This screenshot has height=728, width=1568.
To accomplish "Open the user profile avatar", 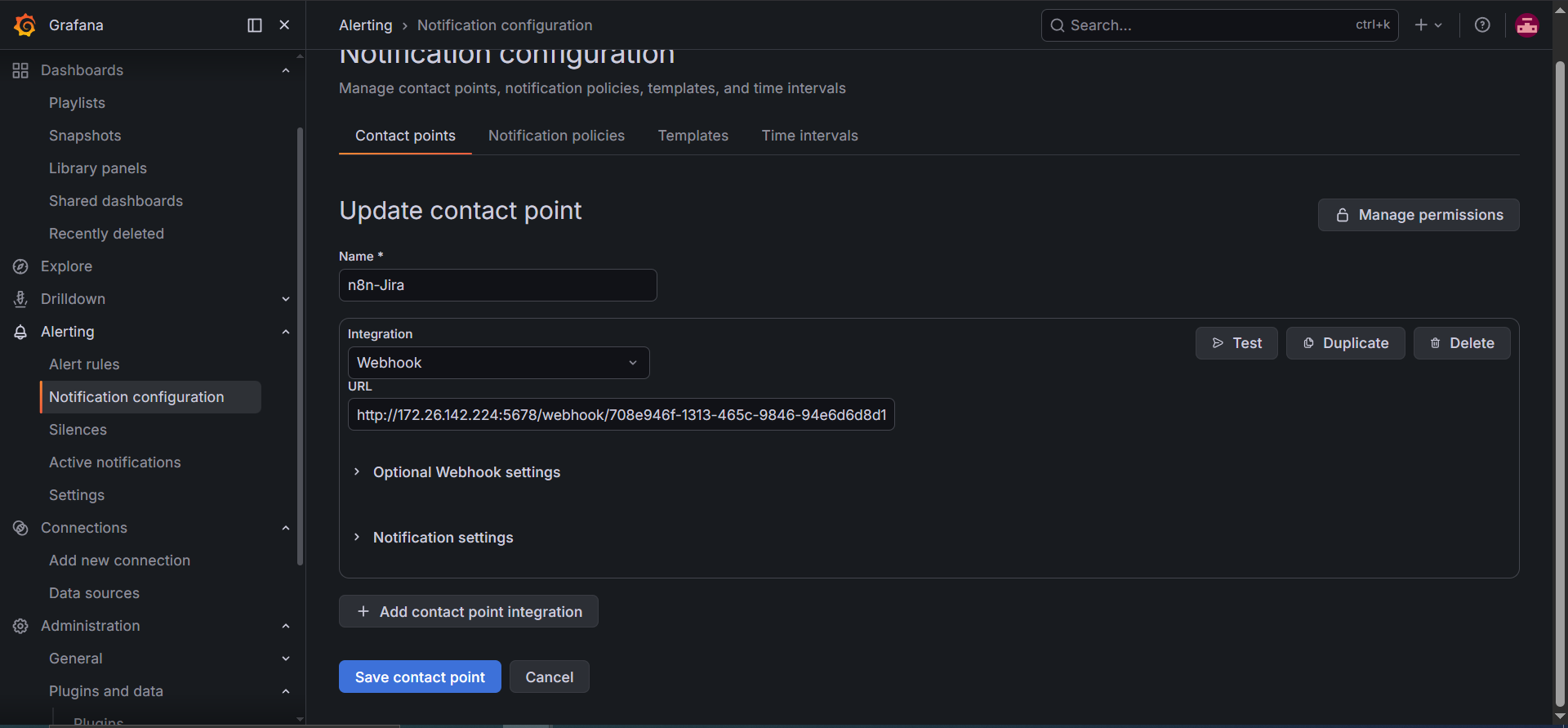I will click(1527, 25).
